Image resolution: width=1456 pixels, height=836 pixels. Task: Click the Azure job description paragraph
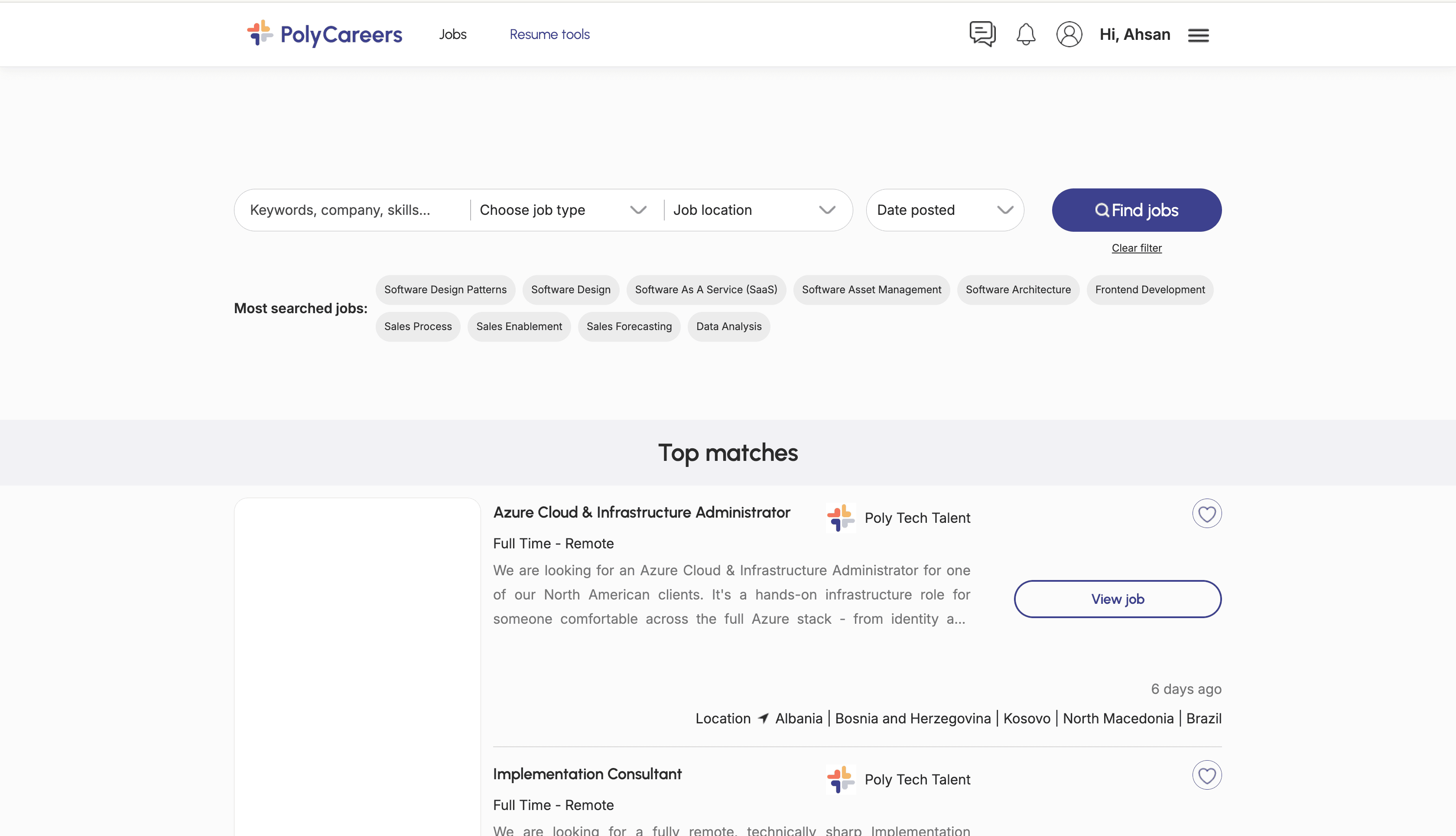pos(732,595)
